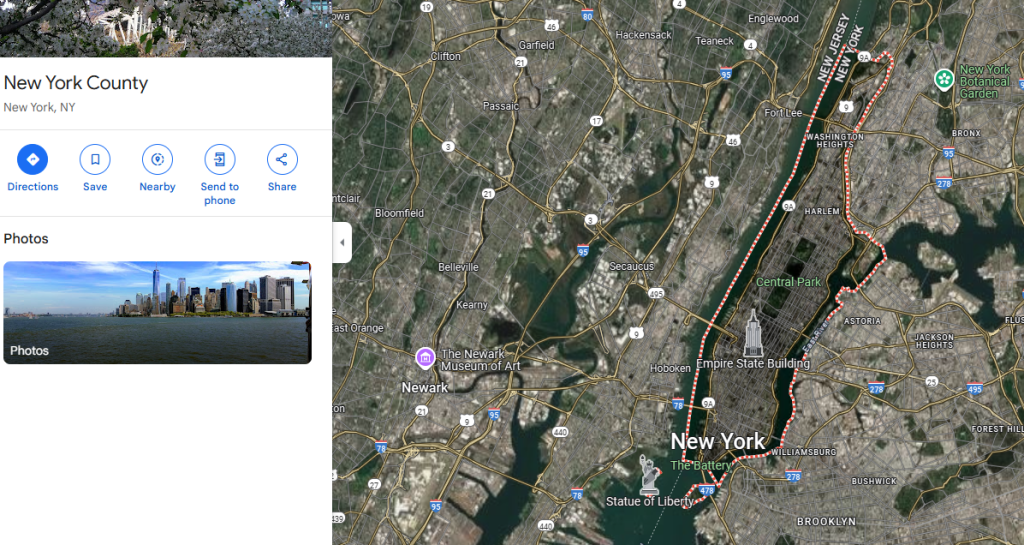Save New York County with bookmark icon
Viewport: 1024px width, 545px height.
coord(95,159)
